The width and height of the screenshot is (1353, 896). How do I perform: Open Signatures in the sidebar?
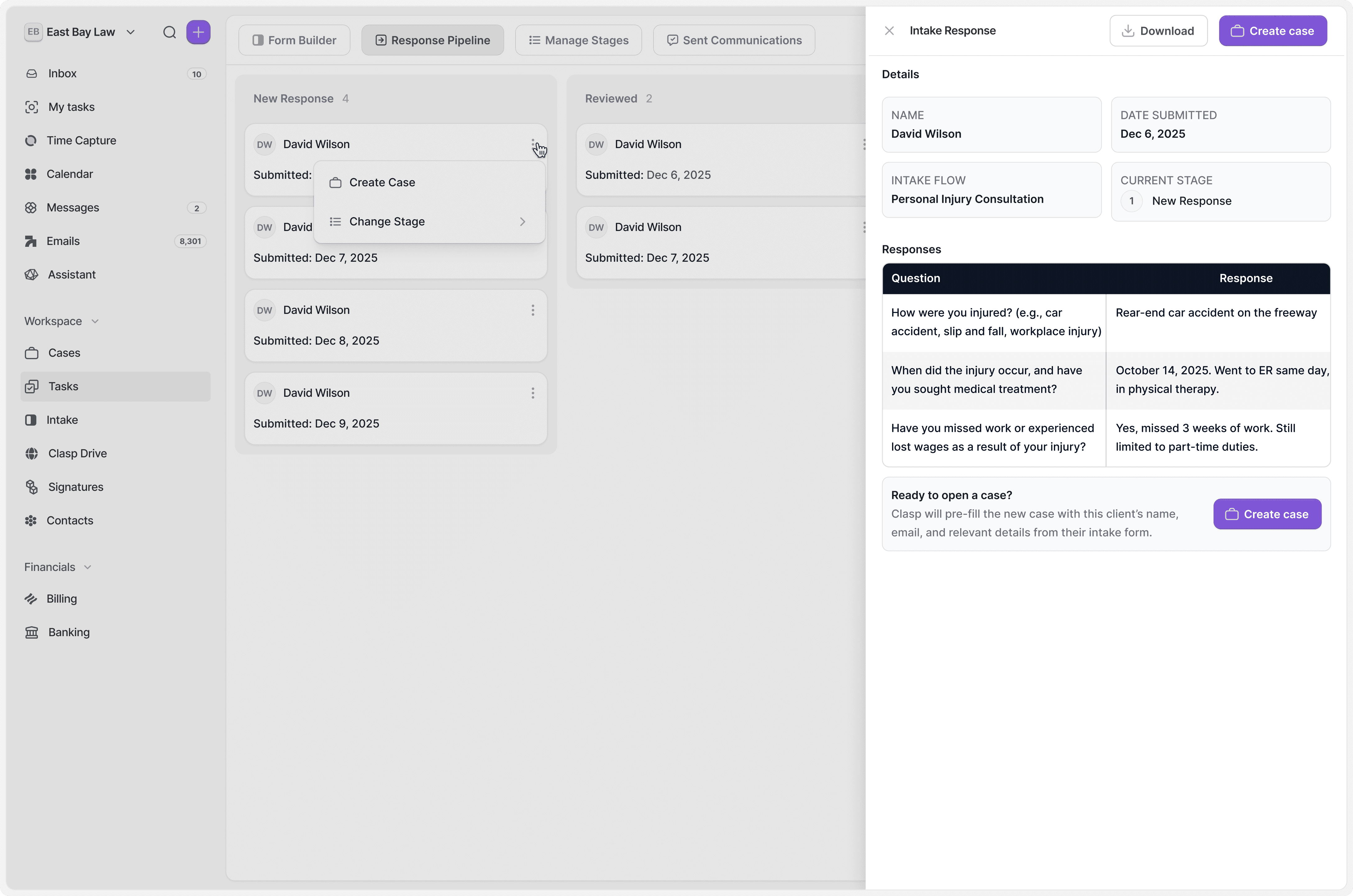point(115,487)
